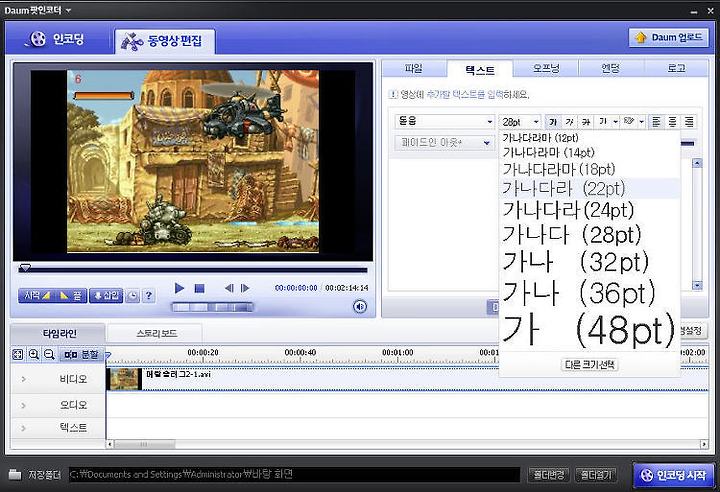Select the 36pt font size
The height and width of the screenshot is (492, 720).
[x=589, y=293]
